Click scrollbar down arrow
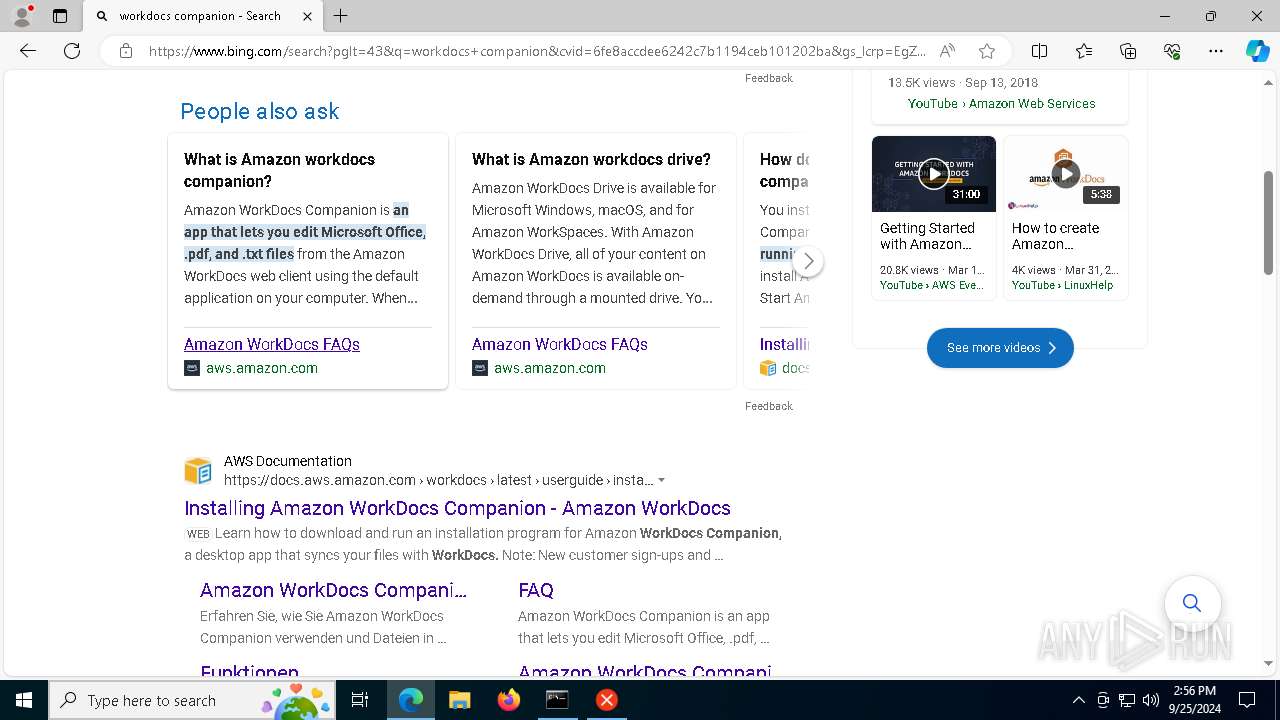 1268,662
